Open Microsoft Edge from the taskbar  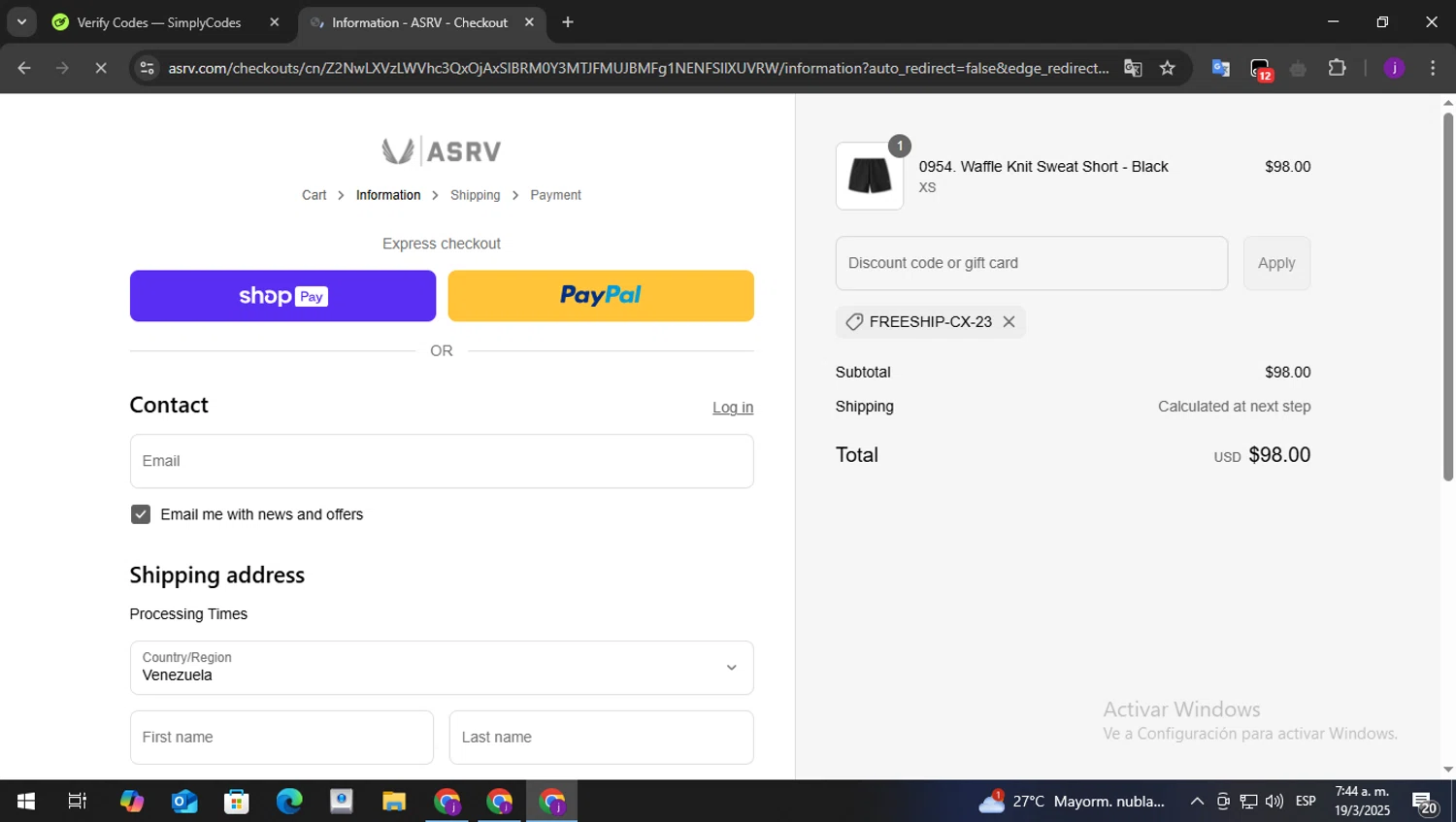(289, 802)
